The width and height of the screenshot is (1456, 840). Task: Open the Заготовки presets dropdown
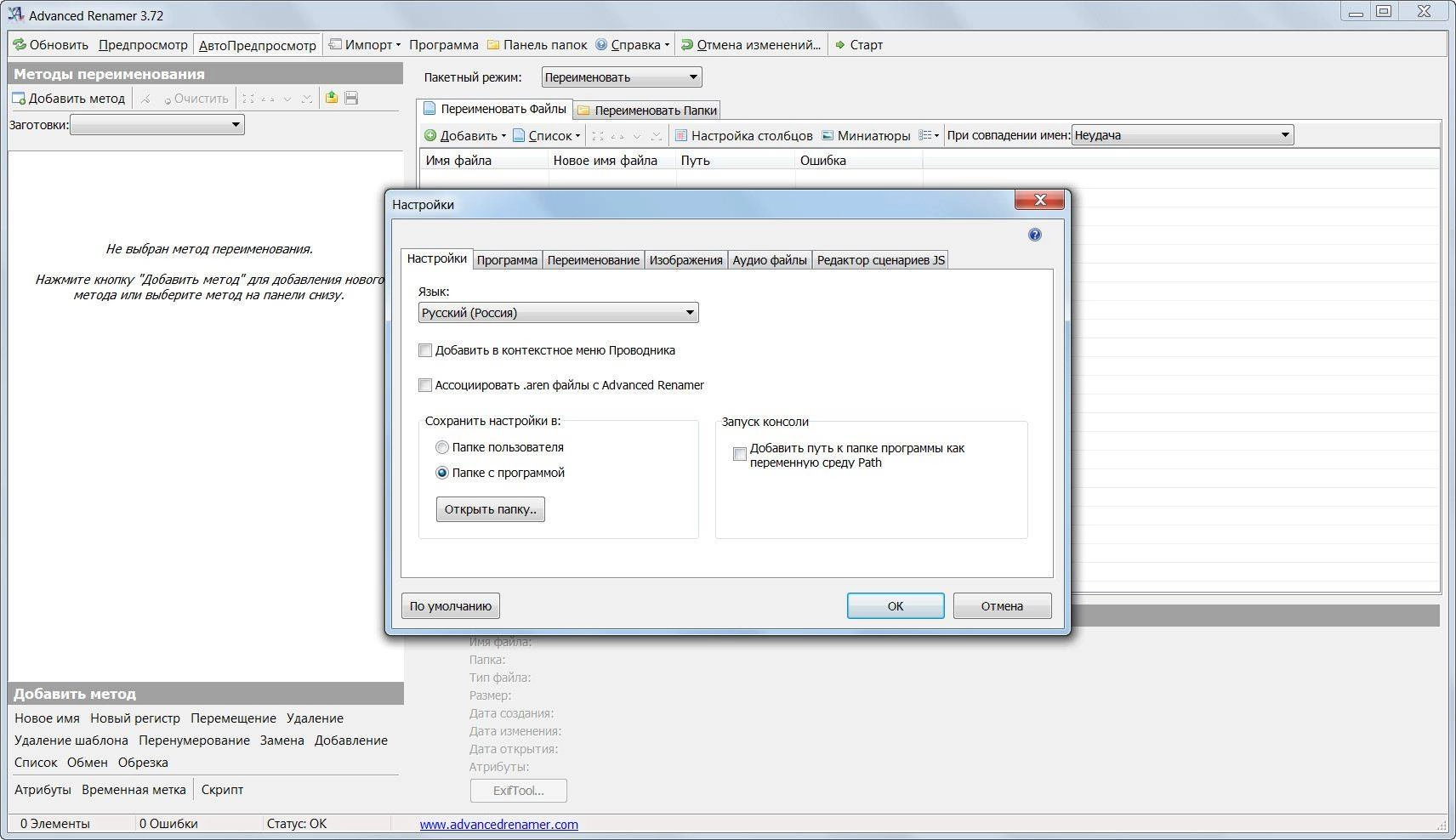[x=157, y=125]
